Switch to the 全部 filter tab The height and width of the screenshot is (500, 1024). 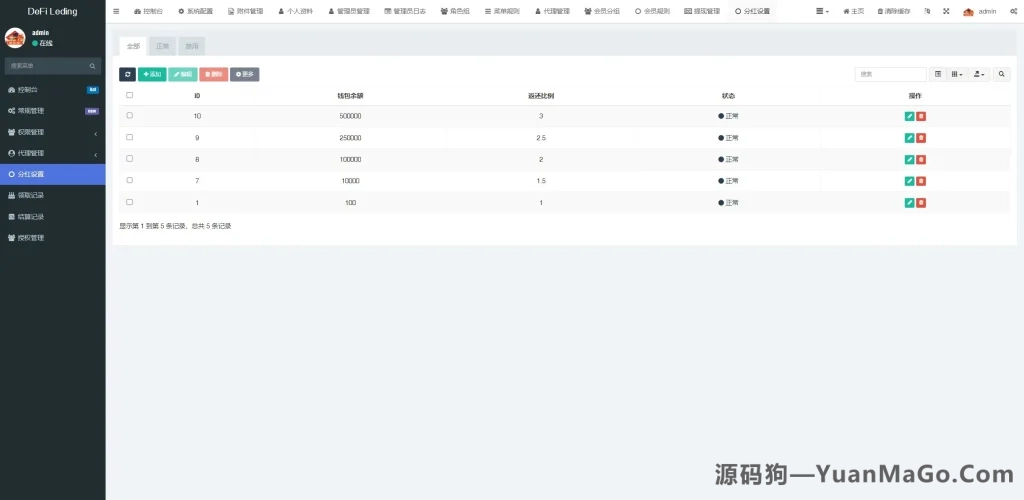pos(133,46)
